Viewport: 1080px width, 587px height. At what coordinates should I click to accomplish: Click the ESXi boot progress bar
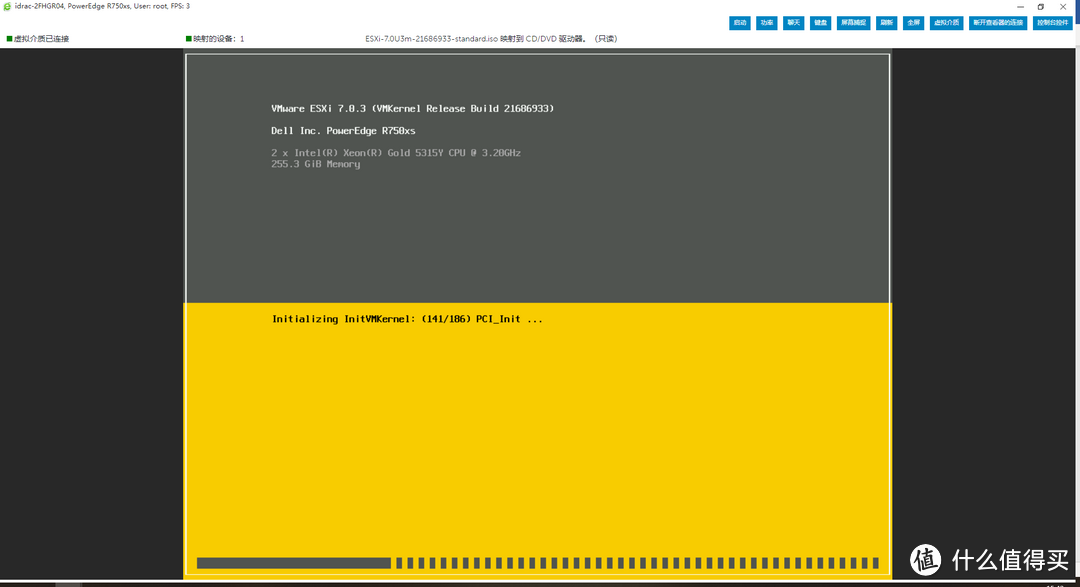pyautogui.click(x=537, y=563)
